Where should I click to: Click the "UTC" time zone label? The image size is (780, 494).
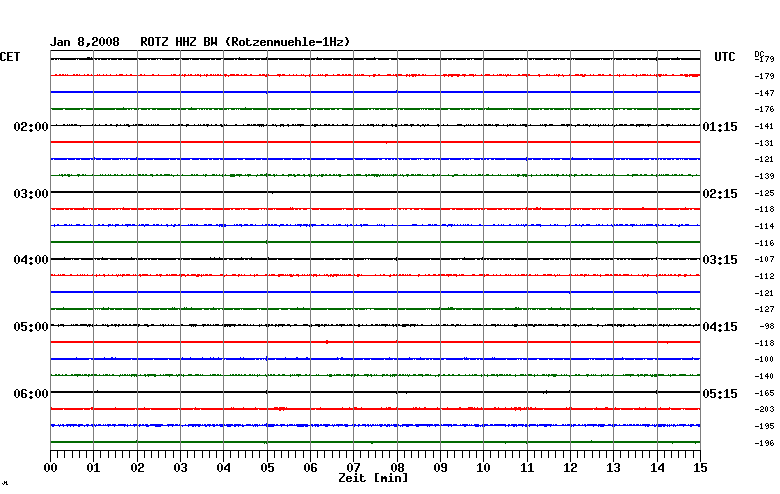pyautogui.click(x=725, y=57)
